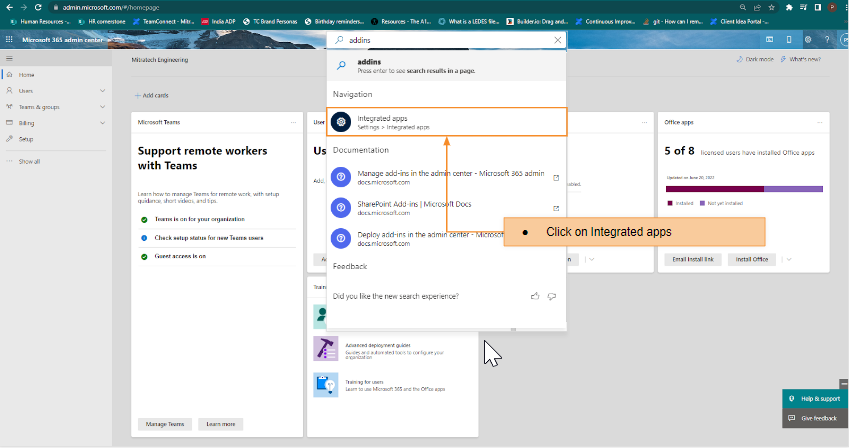849x448 pixels.
Task: Open dropdown arrow next to Install Office
Action: click(x=789, y=259)
